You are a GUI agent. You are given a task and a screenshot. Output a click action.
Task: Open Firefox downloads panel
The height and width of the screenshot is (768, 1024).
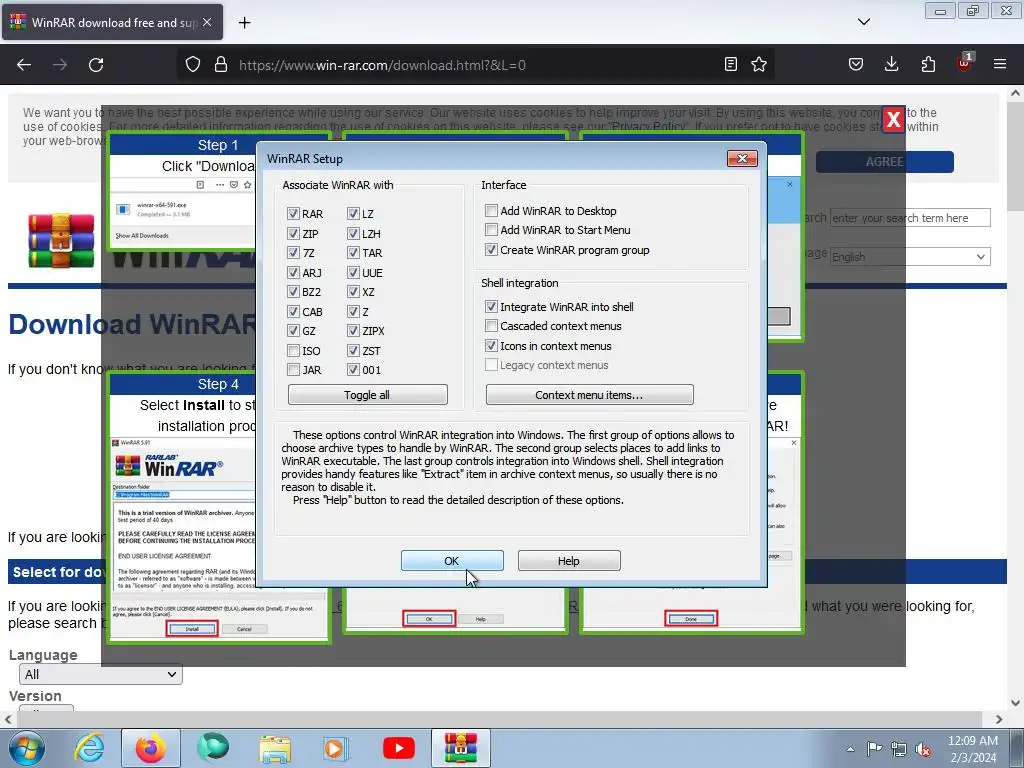[x=891, y=64]
